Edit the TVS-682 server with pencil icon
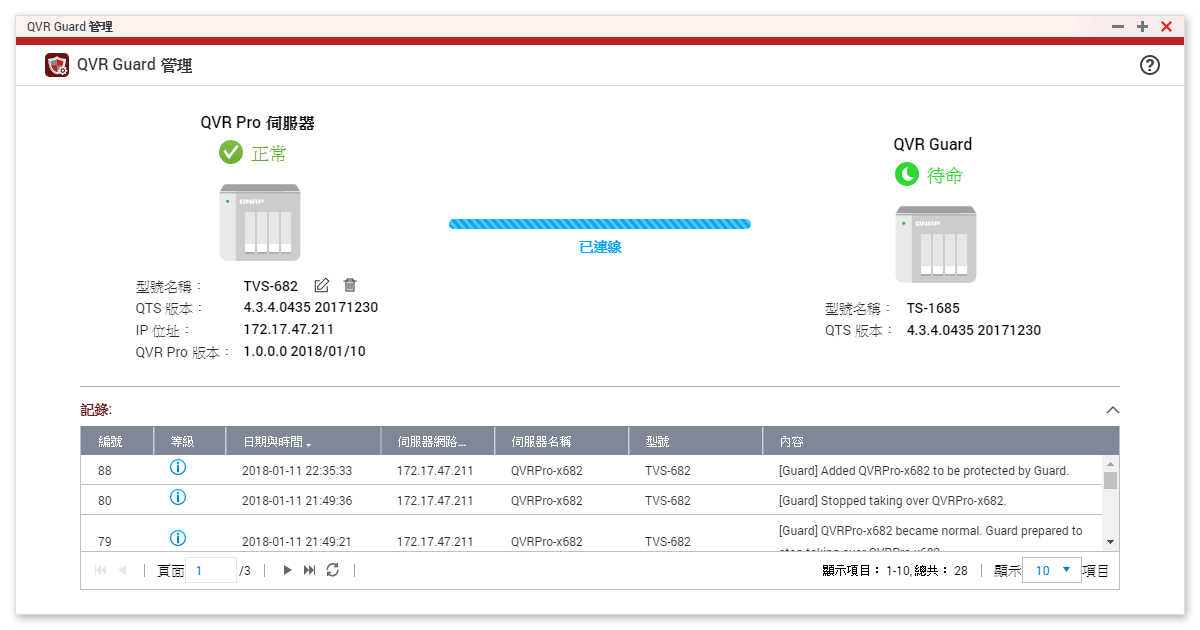 click(322, 286)
